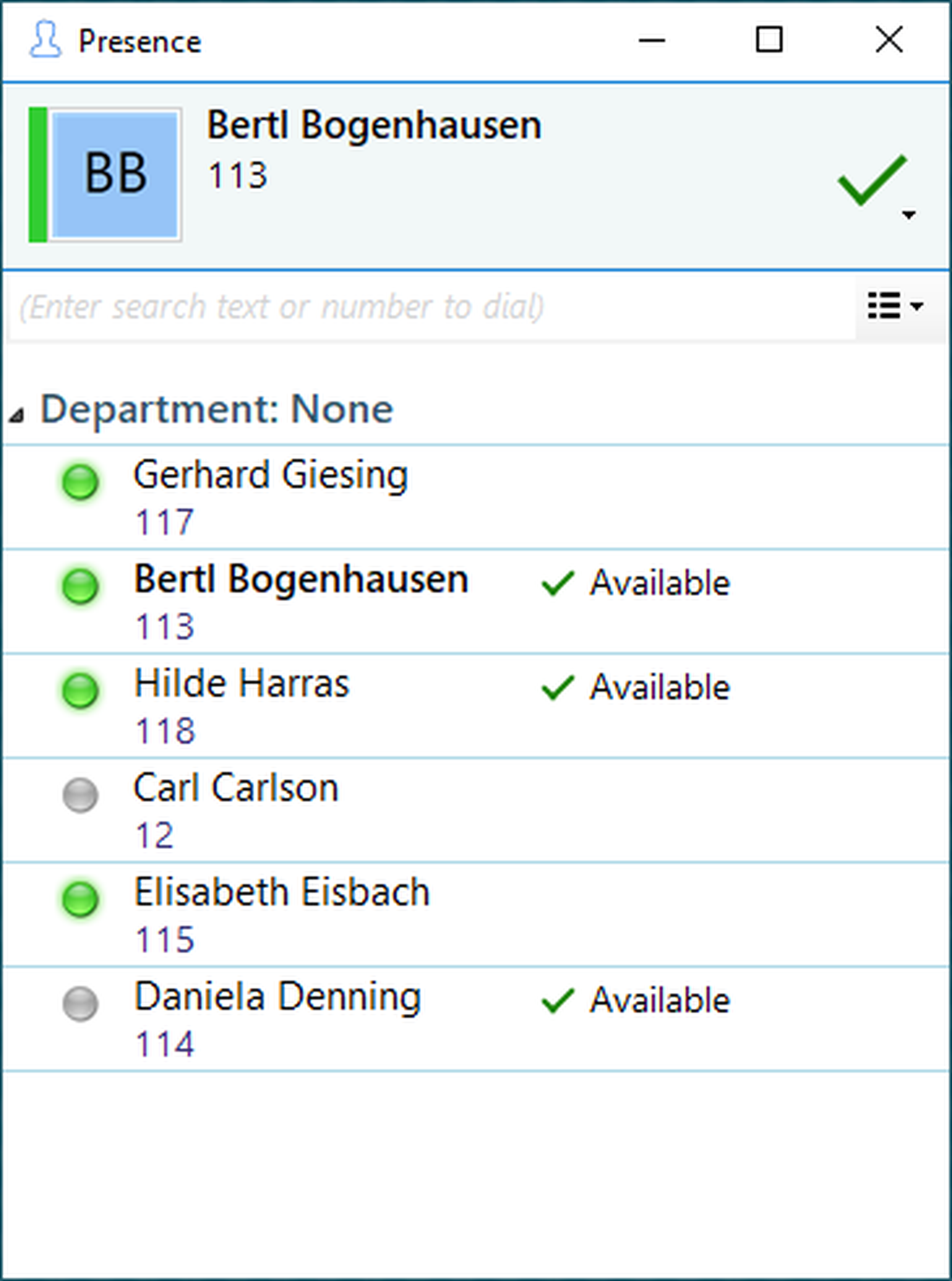Open the list view options dropdown
Screen dimensions: 952x1281
point(894,306)
